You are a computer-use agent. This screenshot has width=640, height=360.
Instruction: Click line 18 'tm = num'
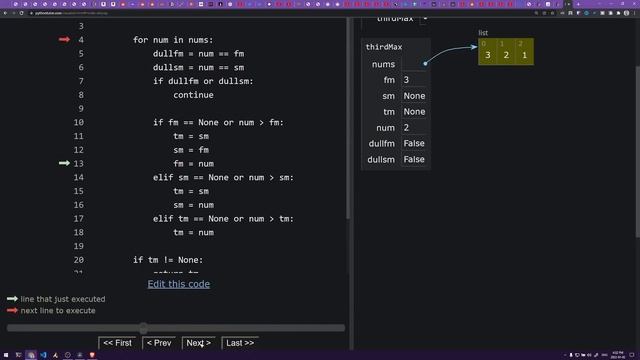(x=193, y=232)
